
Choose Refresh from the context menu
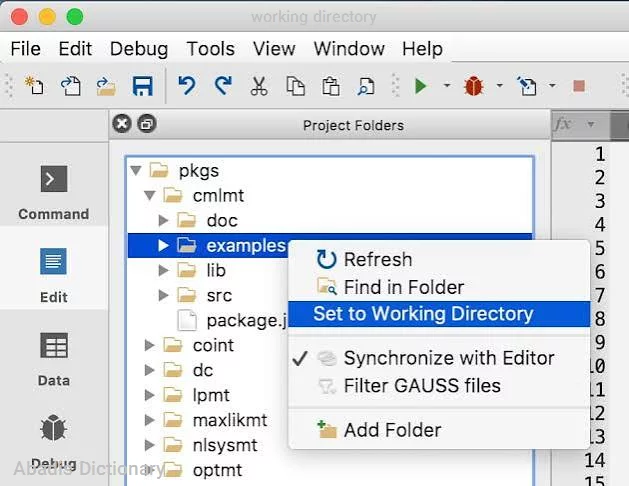(439, 259)
